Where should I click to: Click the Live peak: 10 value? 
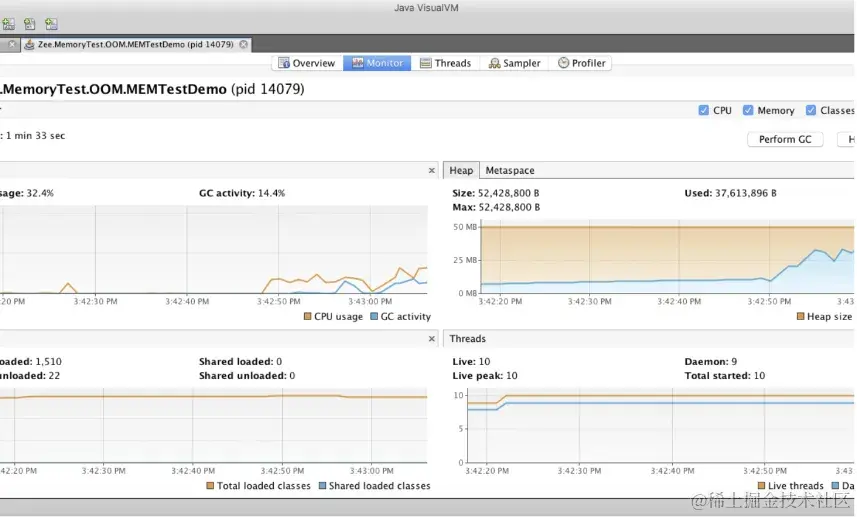(x=485, y=375)
